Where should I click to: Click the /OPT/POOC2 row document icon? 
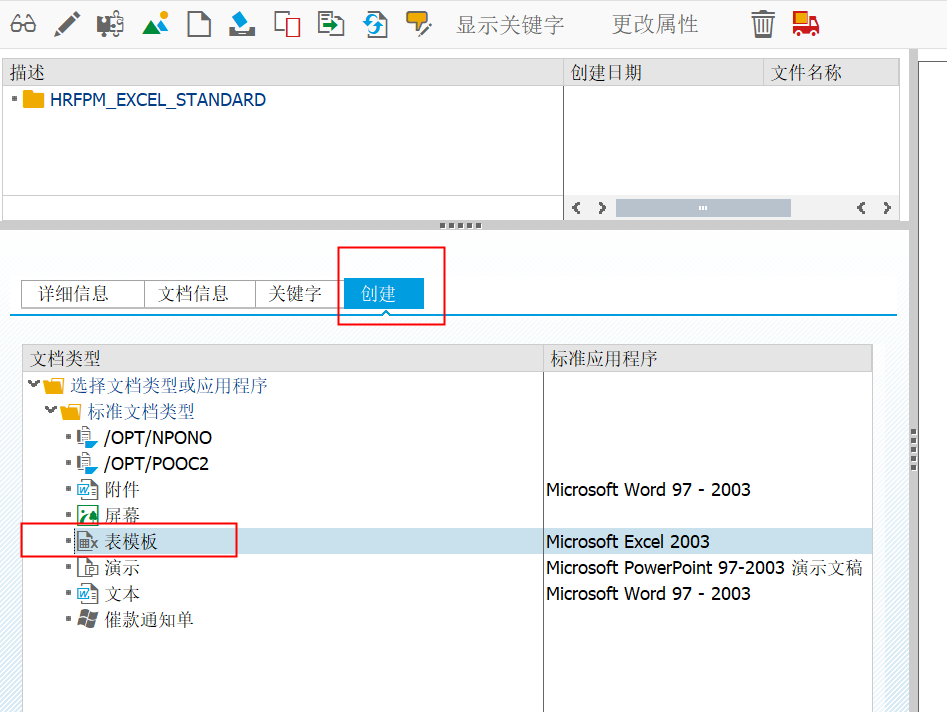pyautogui.click(x=86, y=463)
